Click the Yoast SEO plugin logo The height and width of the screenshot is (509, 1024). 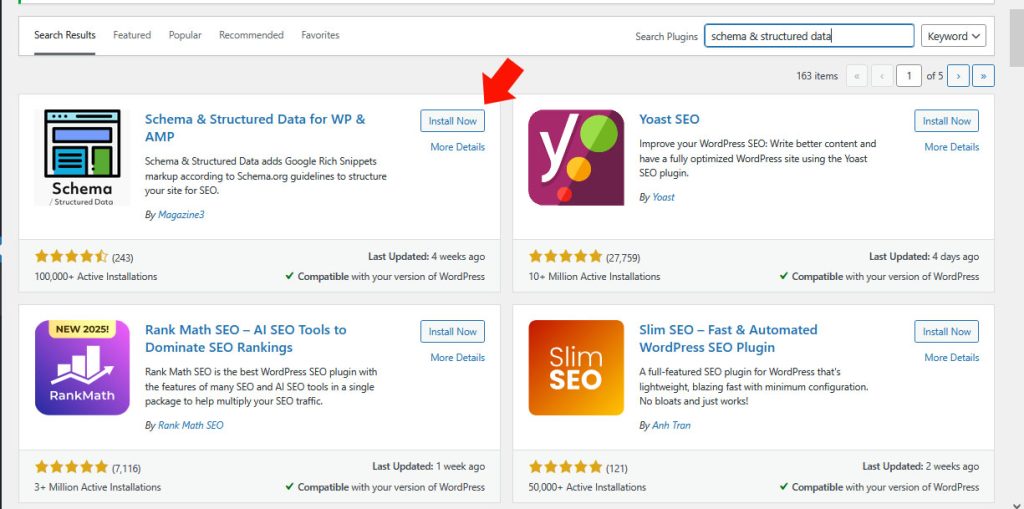point(576,157)
